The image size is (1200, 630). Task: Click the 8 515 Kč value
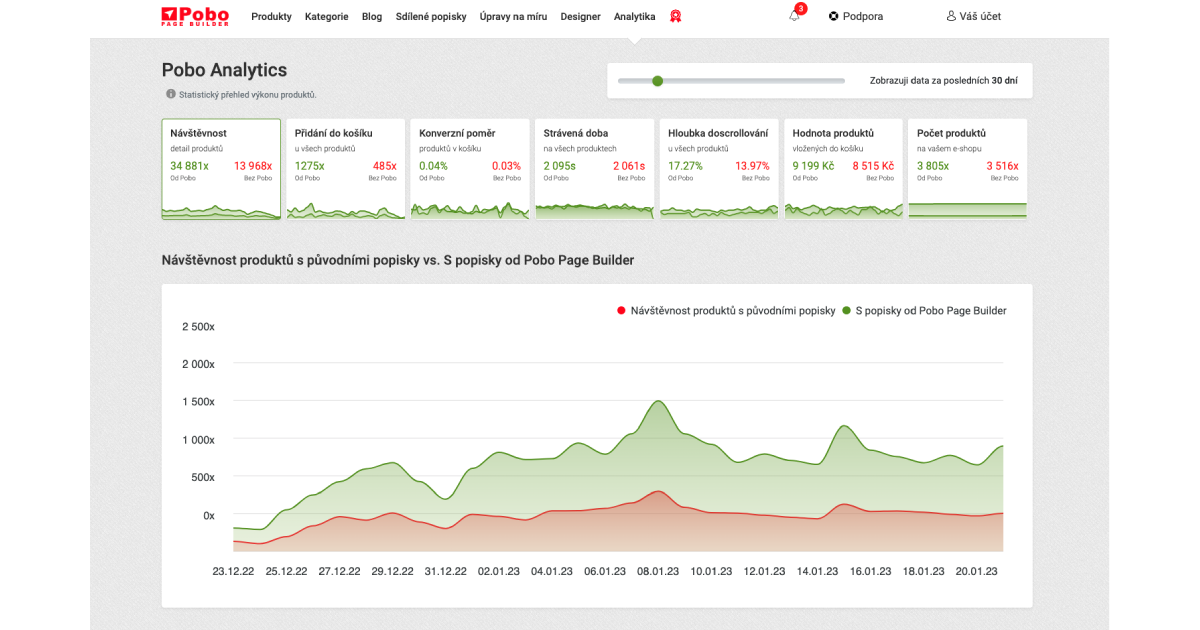[x=873, y=166]
